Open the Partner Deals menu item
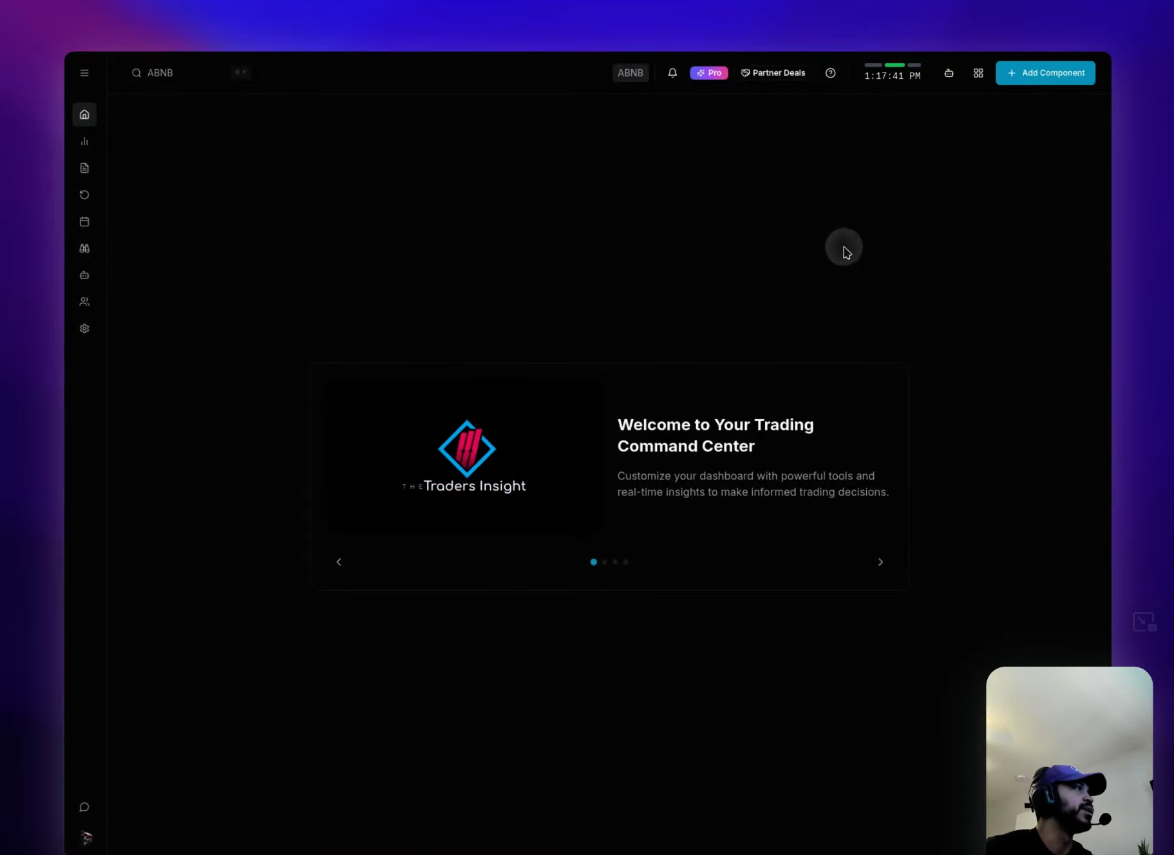Screen dimensions: 1174x855 pyautogui.click(x=773, y=72)
